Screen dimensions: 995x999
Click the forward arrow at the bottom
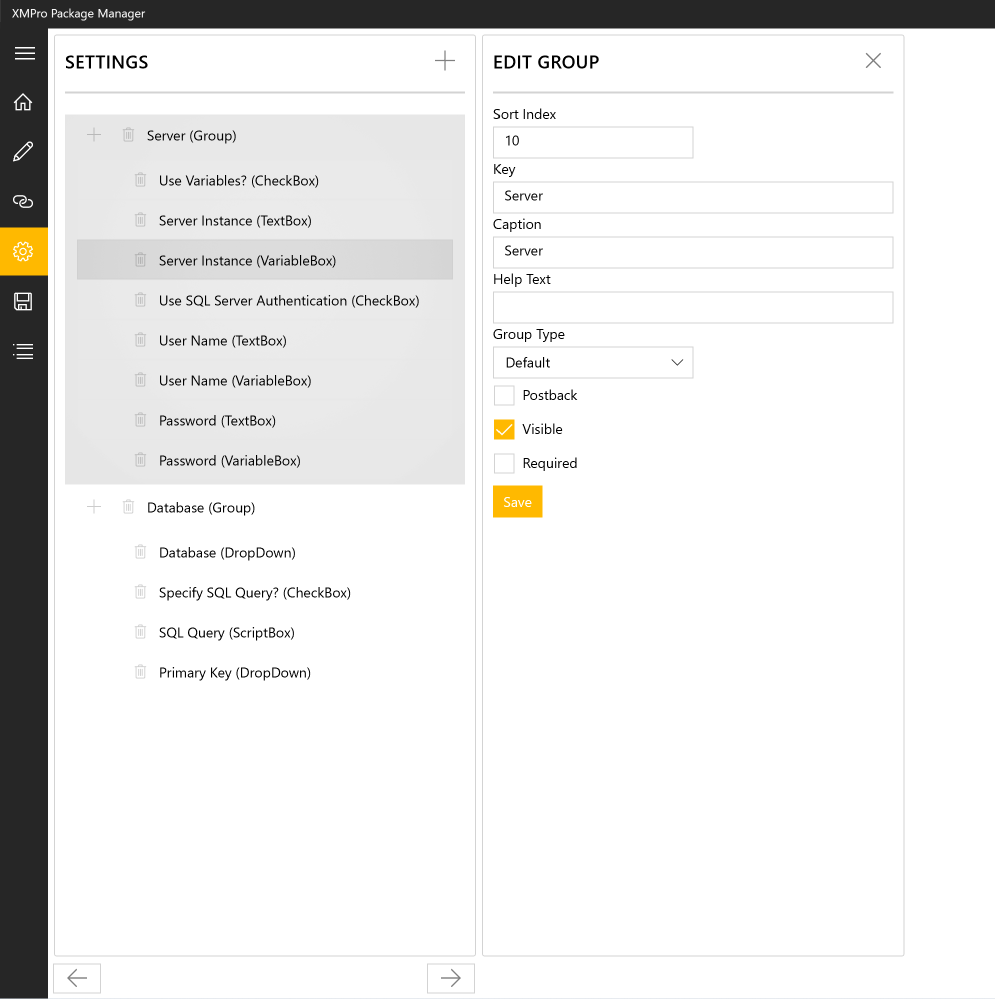click(x=450, y=978)
